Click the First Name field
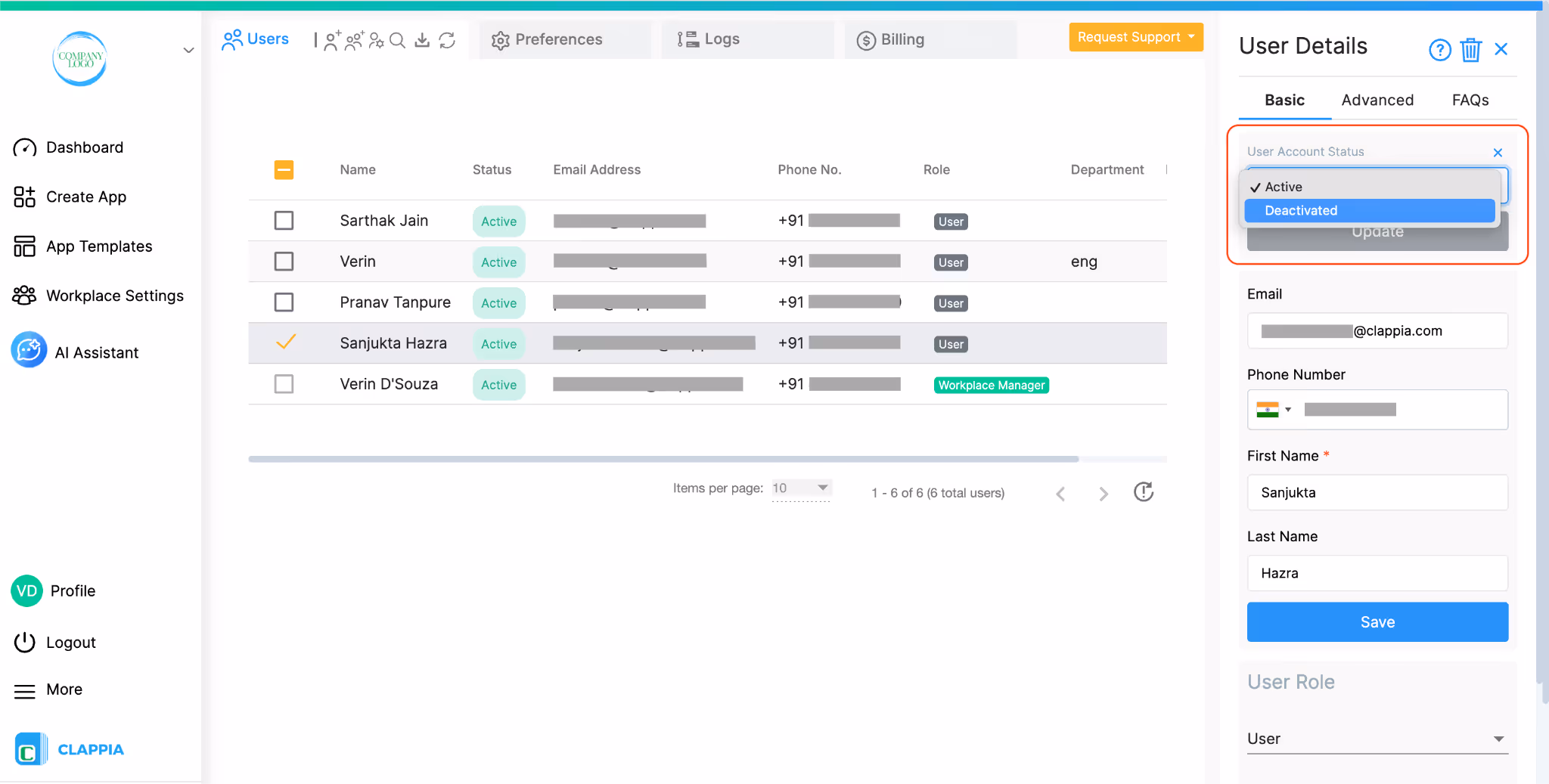Viewport: 1549px width, 784px height. point(1377,492)
